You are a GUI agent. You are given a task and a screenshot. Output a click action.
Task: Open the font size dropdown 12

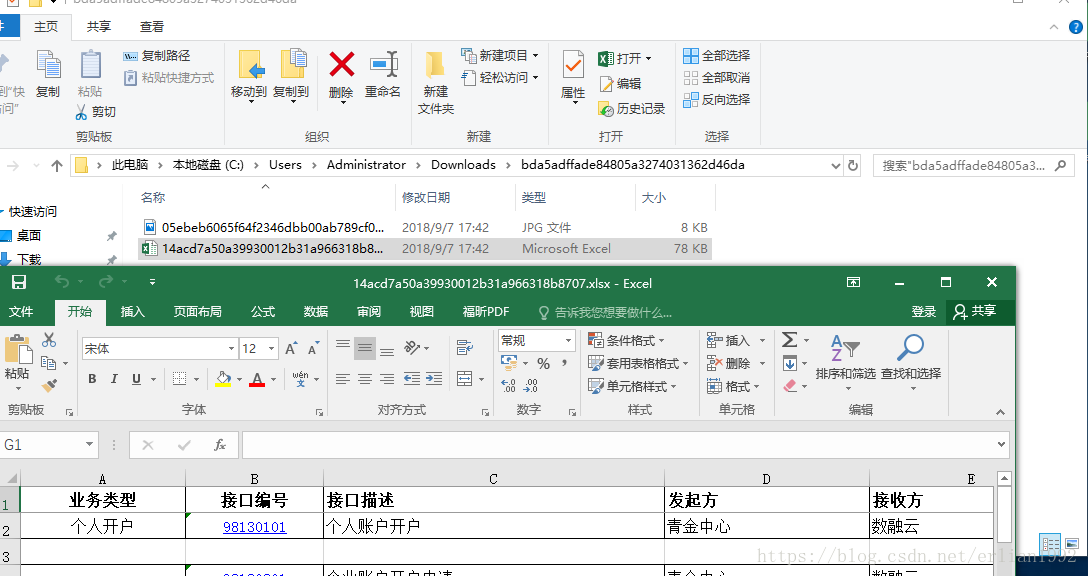coord(271,348)
